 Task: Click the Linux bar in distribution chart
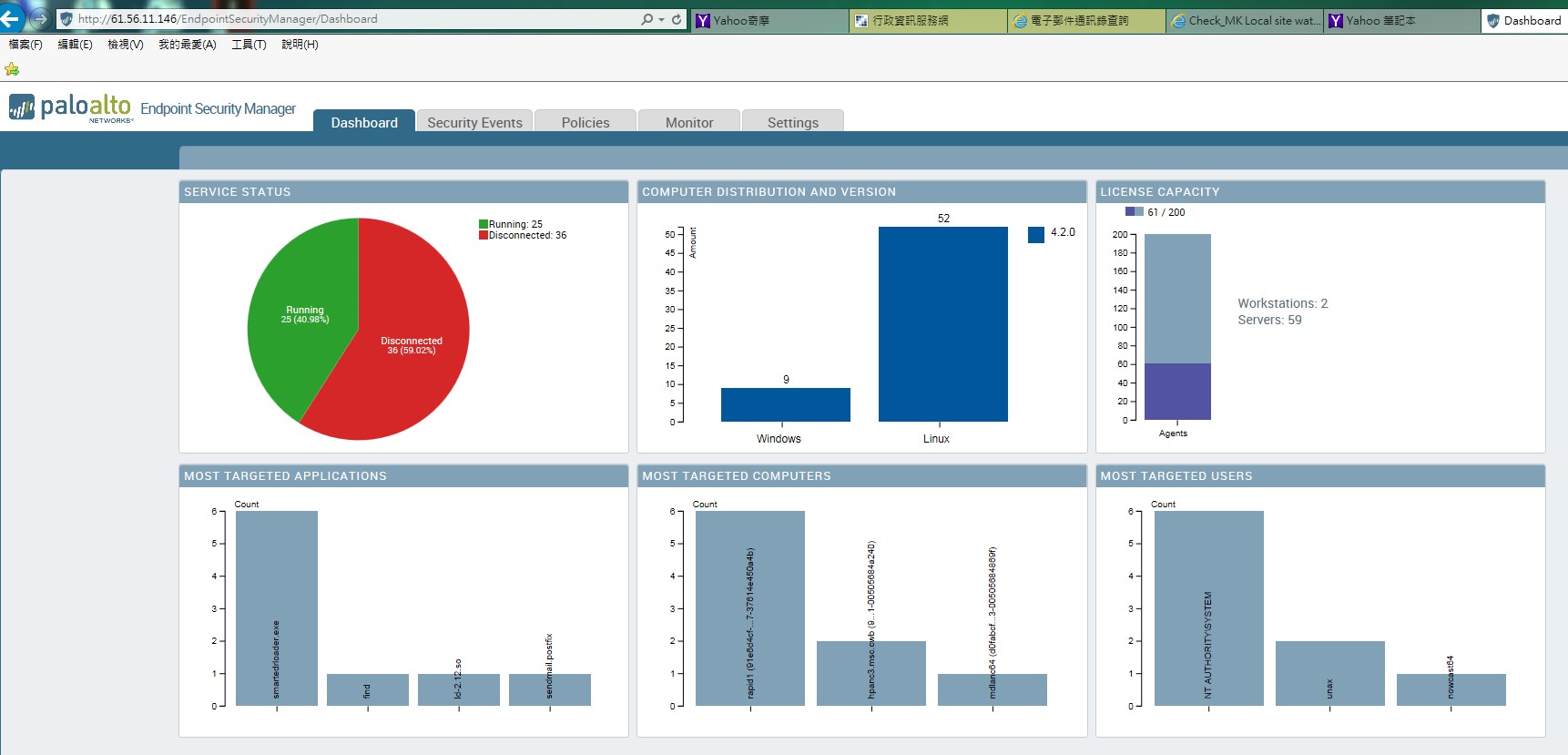pos(942,324)
